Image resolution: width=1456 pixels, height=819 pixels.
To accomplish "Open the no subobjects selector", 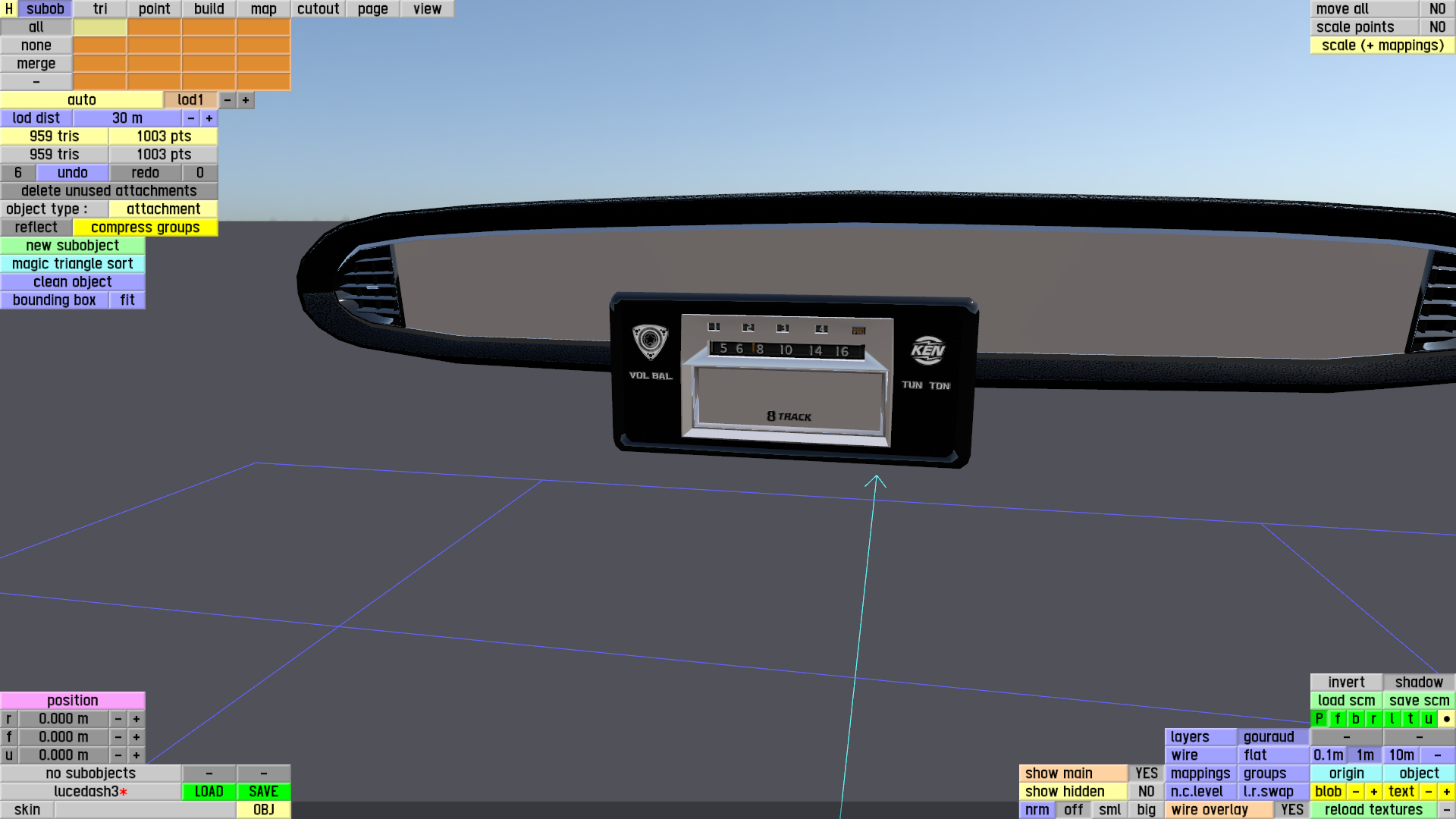I will pos(91,773).
